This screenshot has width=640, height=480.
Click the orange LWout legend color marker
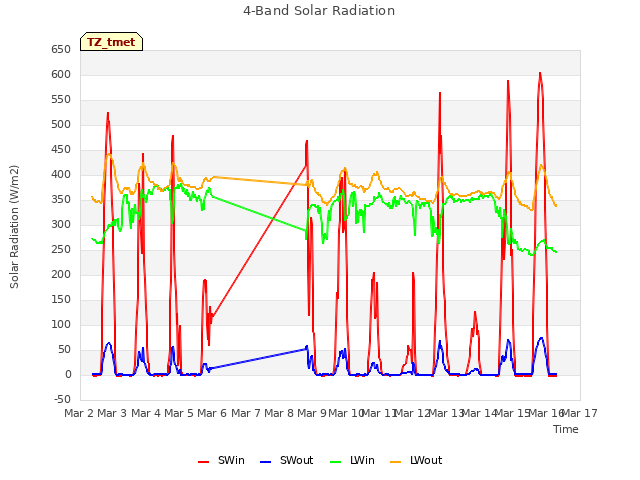coord(395,462)
